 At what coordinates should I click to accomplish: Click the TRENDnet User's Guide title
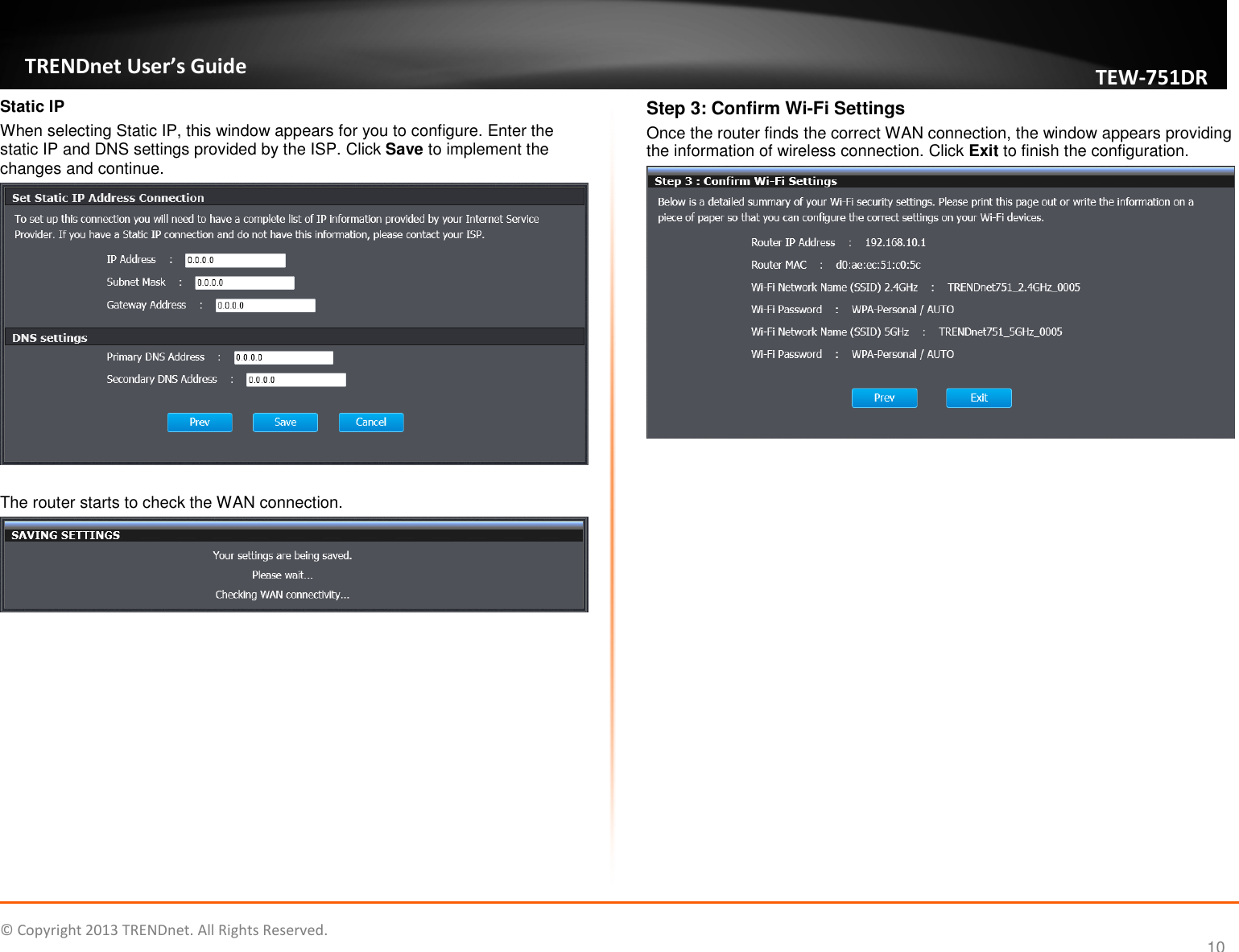tap(135, 66)
